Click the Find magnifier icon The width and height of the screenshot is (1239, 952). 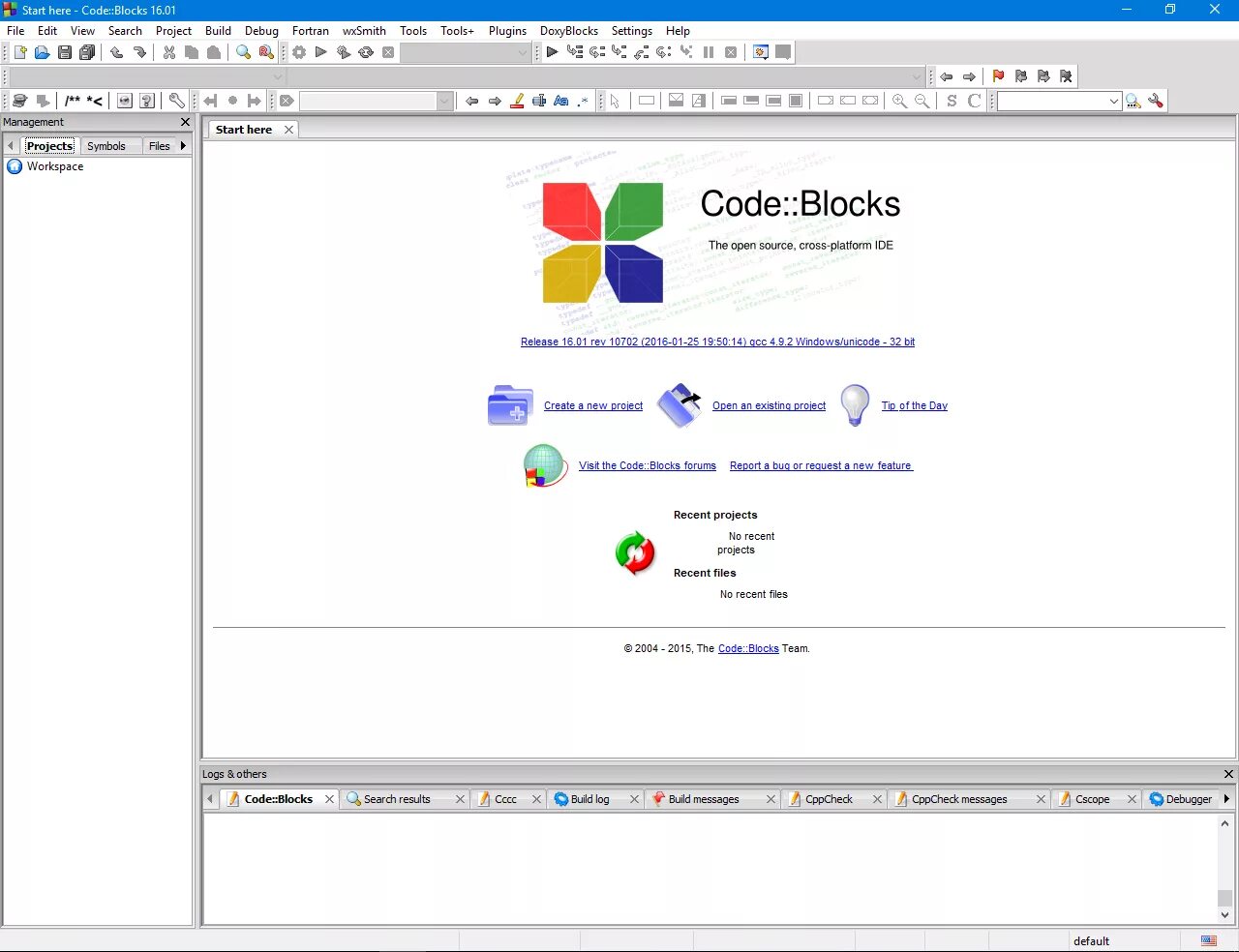[x=244, y=52]
